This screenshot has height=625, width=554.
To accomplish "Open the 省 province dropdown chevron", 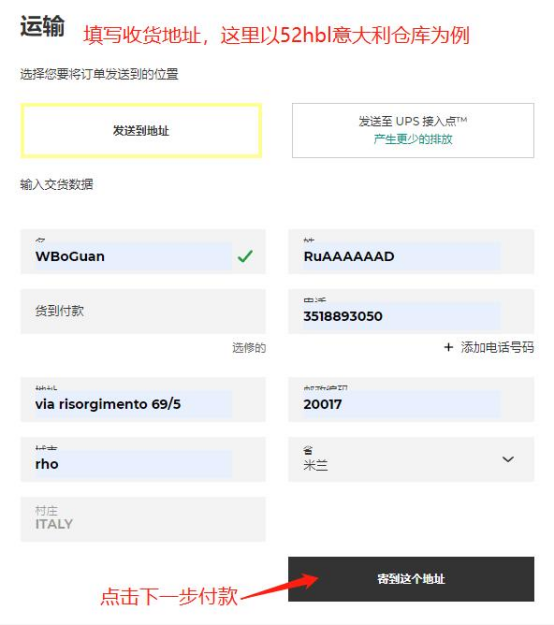I will (508, 459).
